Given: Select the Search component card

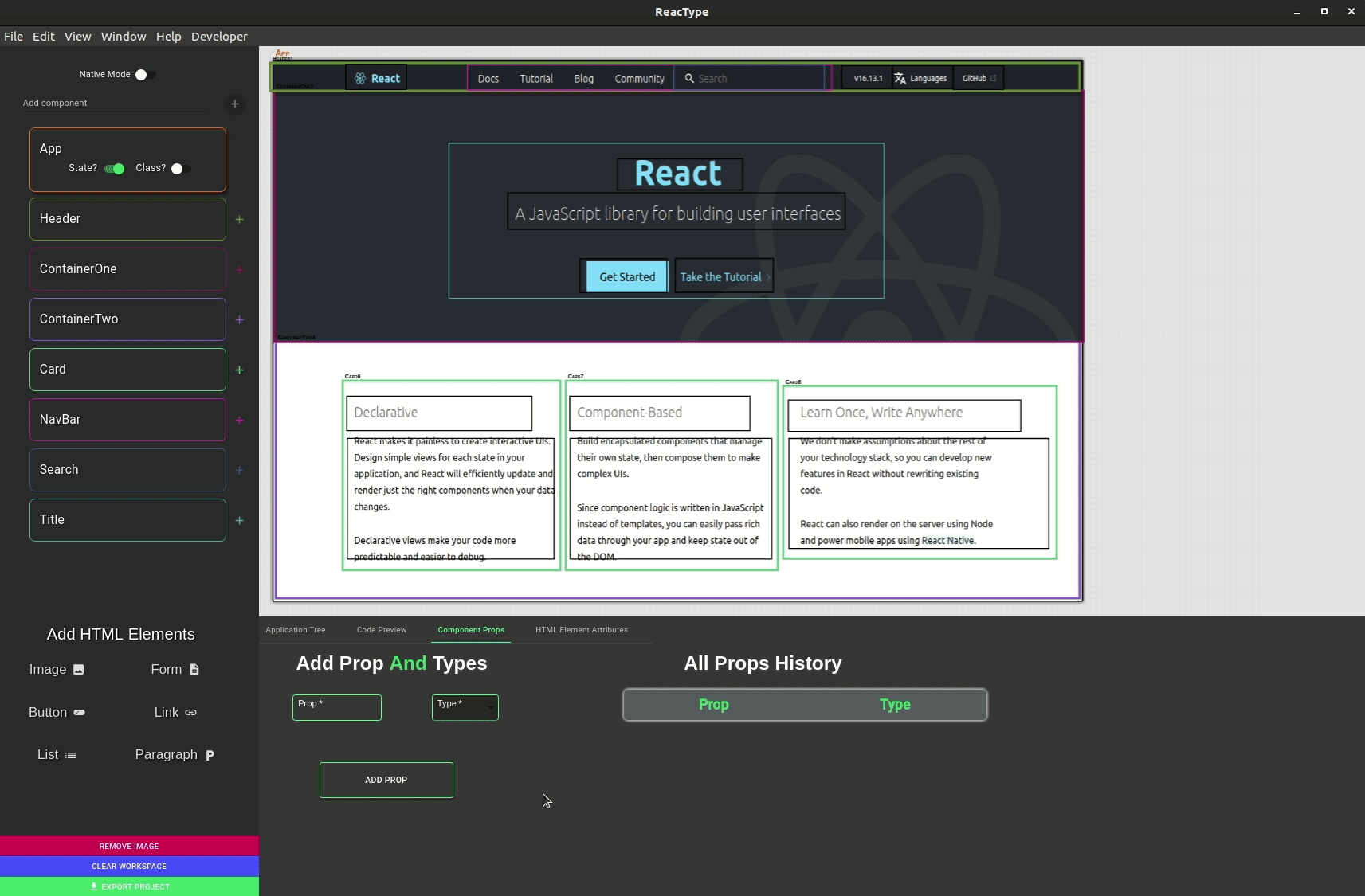Looking at the screenshot, I should (127, 470).
